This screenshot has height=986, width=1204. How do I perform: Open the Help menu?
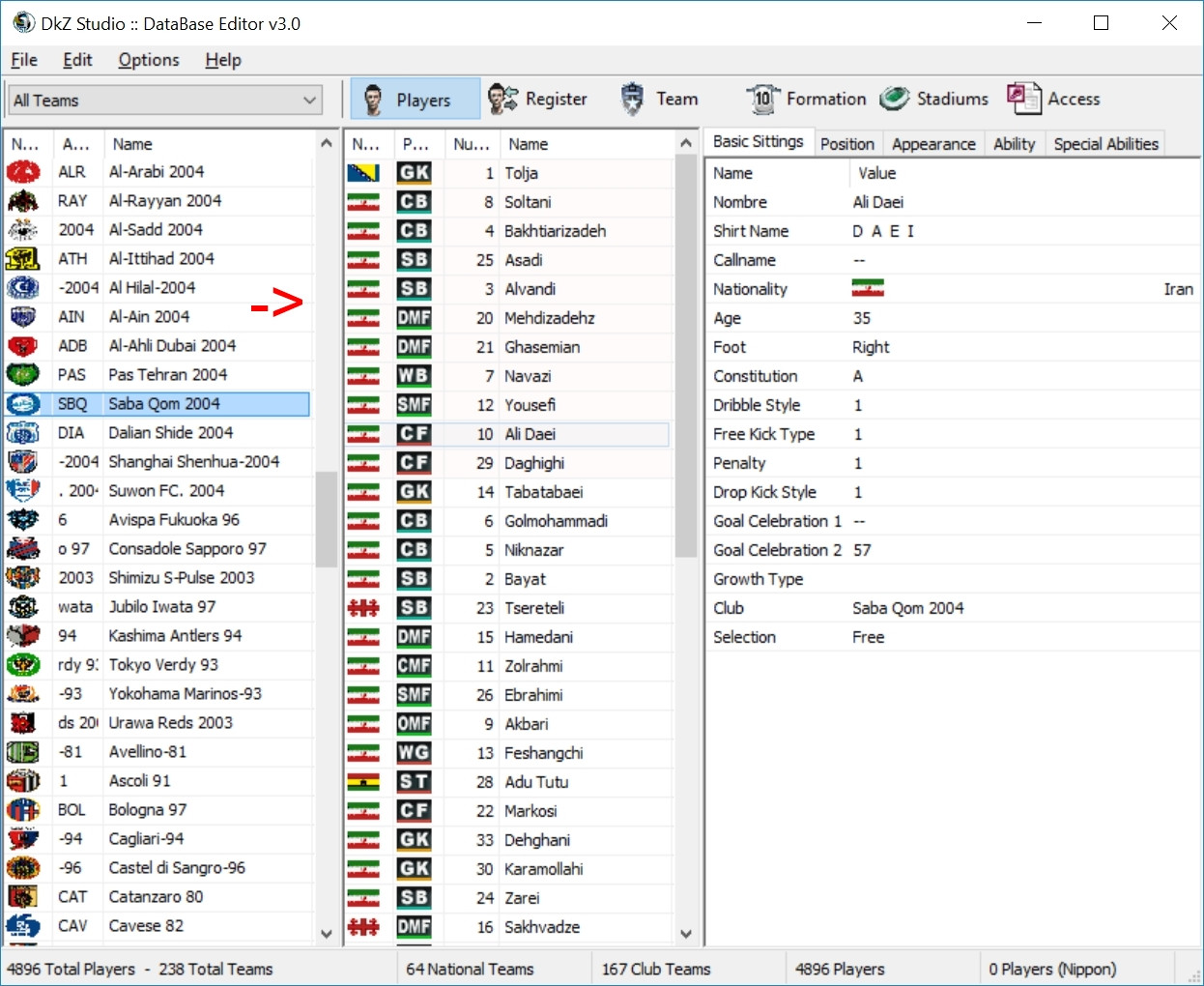223,60
